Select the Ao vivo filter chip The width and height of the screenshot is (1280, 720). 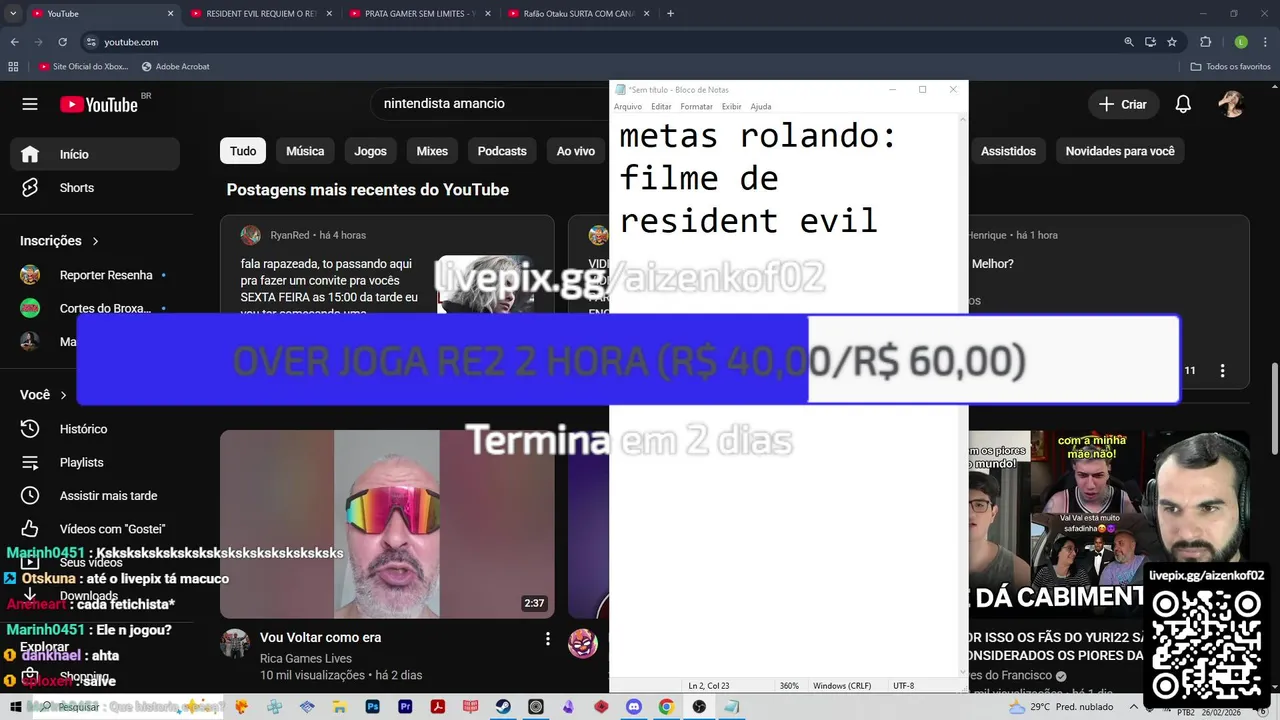coord(576,151)
